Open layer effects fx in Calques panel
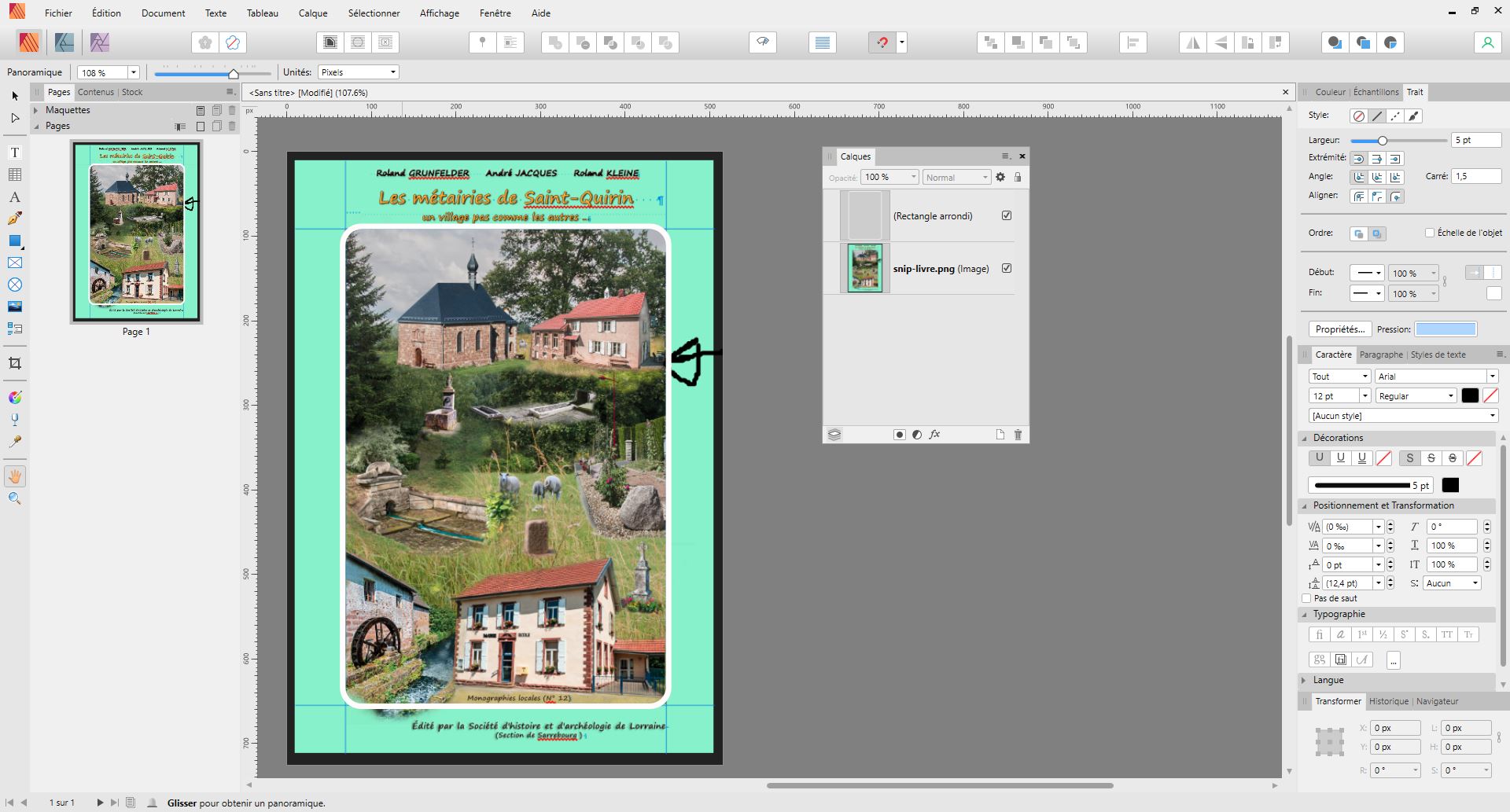The width and height of the screenshot is (1510, 812). (934, 435)
